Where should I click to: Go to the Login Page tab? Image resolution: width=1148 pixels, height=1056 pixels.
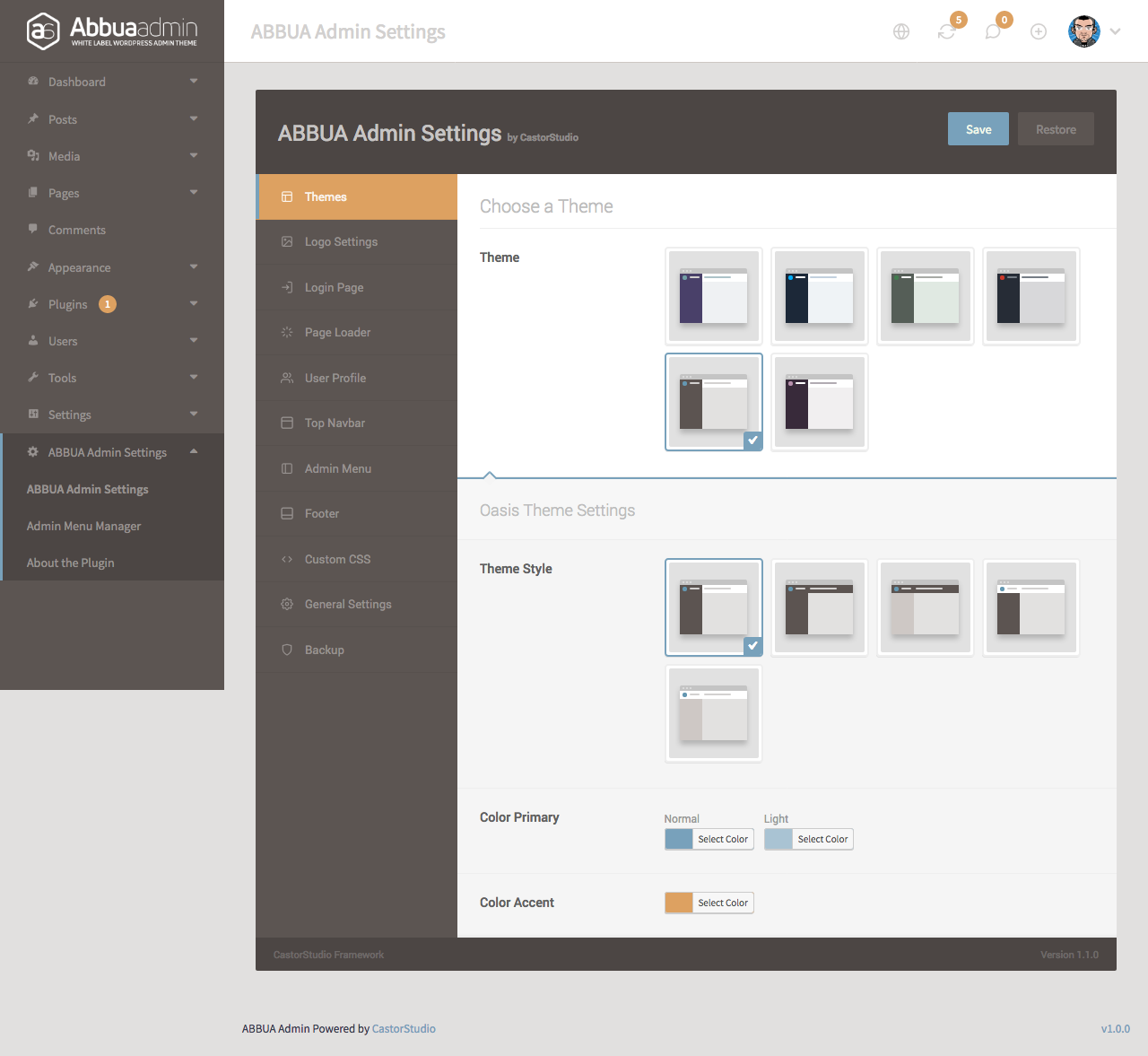[357, 287]
